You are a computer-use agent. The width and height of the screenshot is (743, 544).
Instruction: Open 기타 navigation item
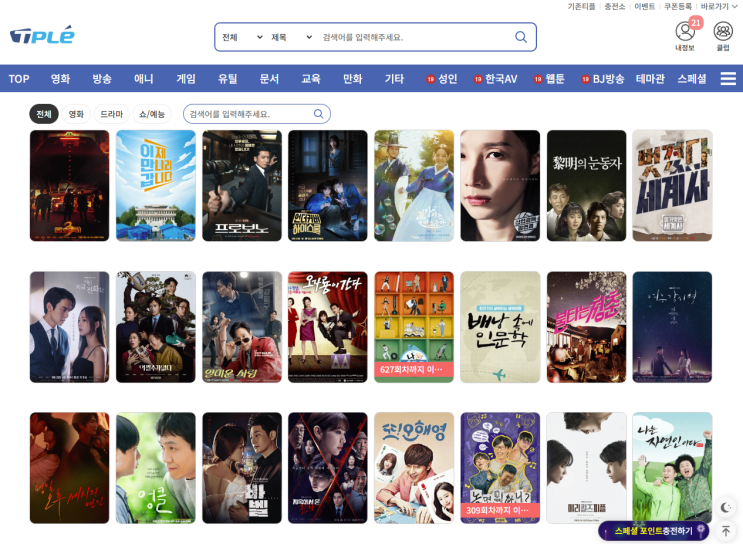pyautogui.click(x=394, y=79)
